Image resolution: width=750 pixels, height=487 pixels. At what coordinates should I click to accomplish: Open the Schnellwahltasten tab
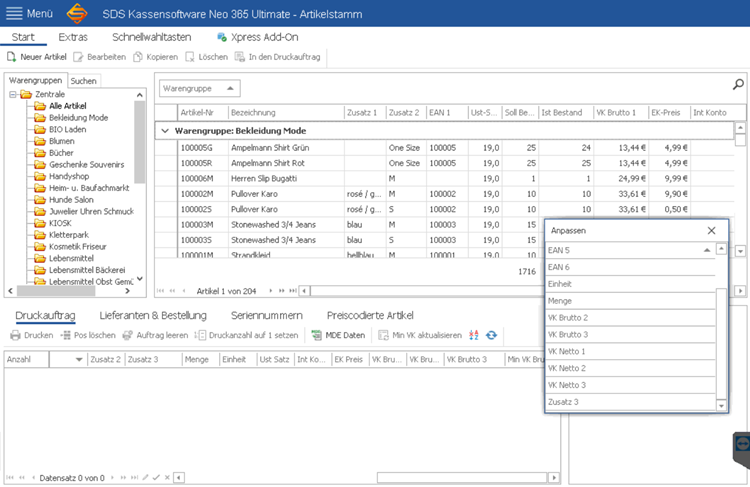[x=151, y=37]
